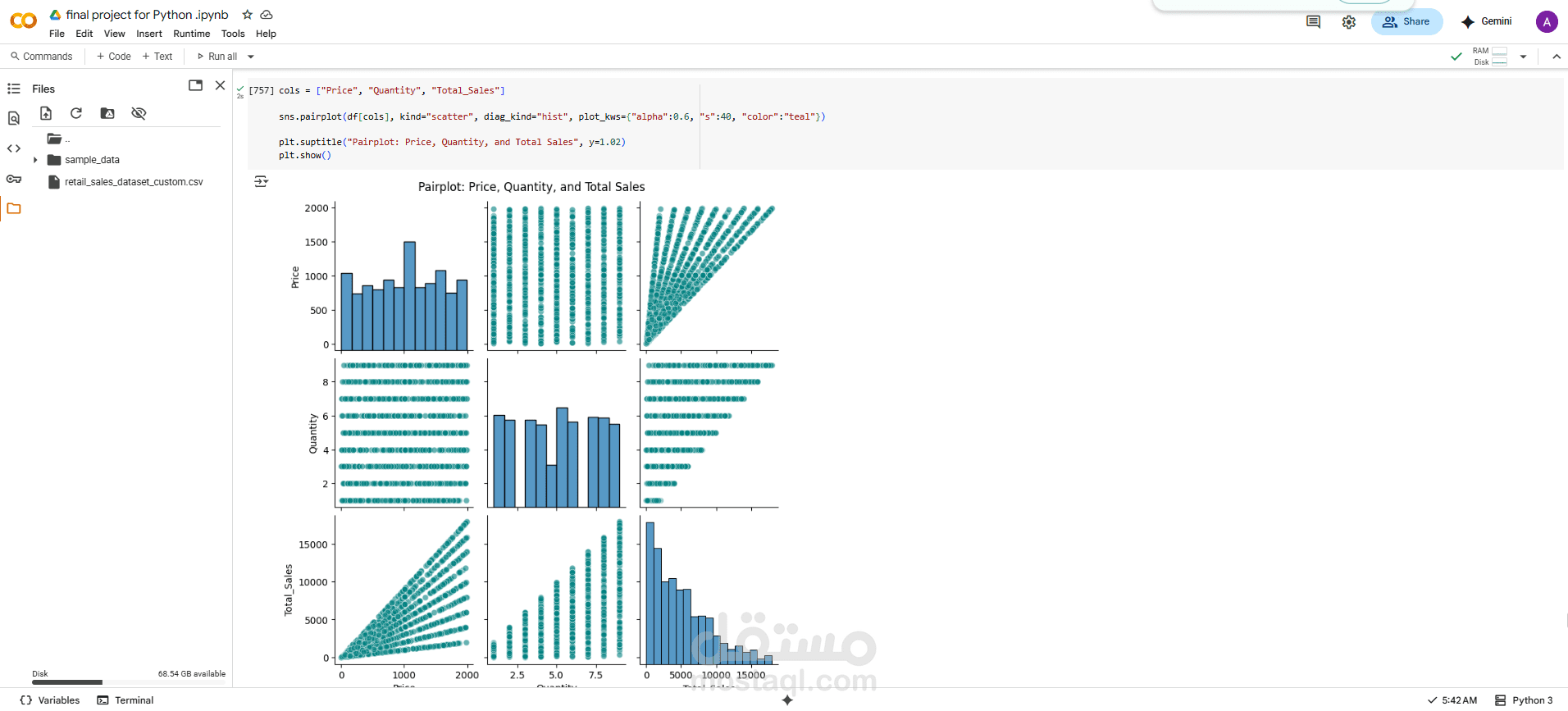Collapse the header with the chevron up

[1557, 57]
